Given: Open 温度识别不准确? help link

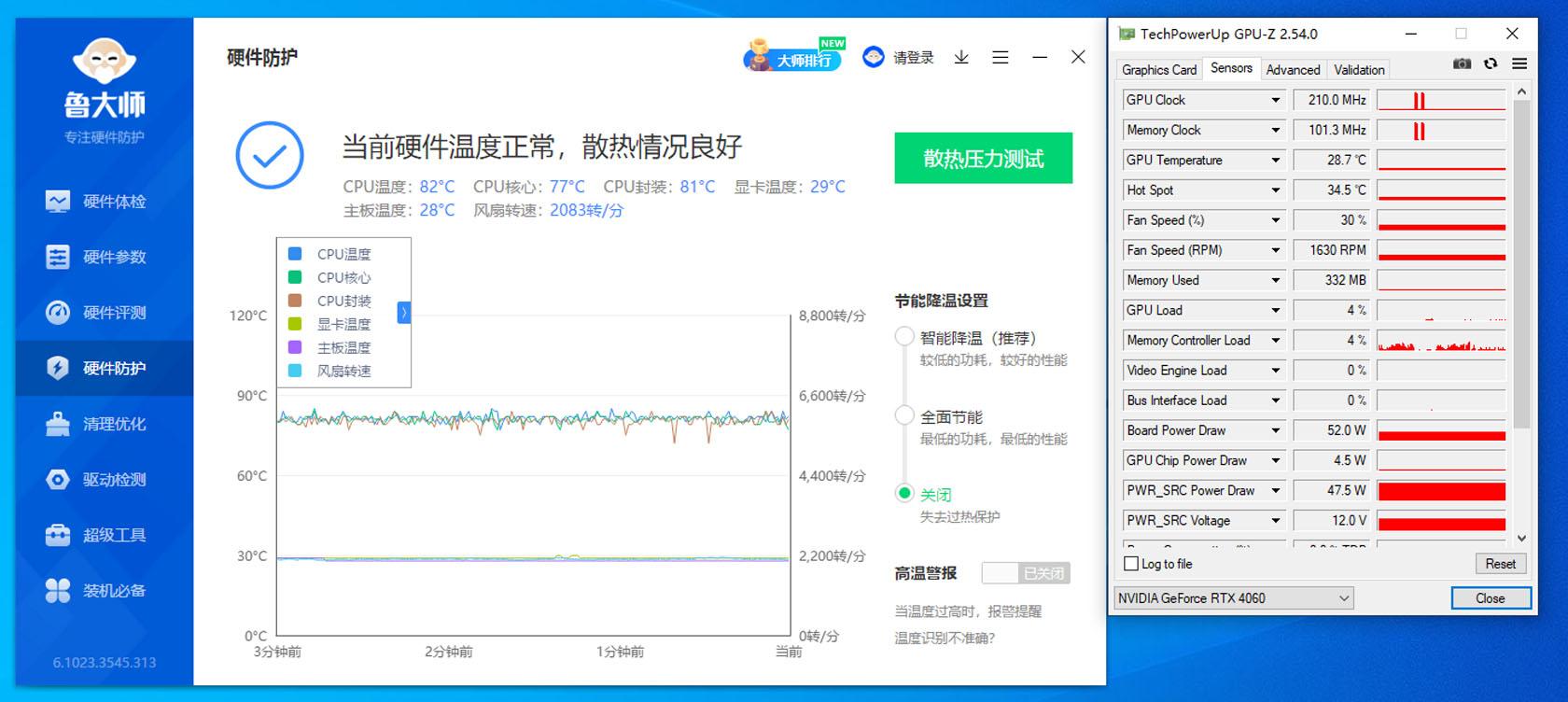Looking at the screenshot, I should (x=945, y=639).
